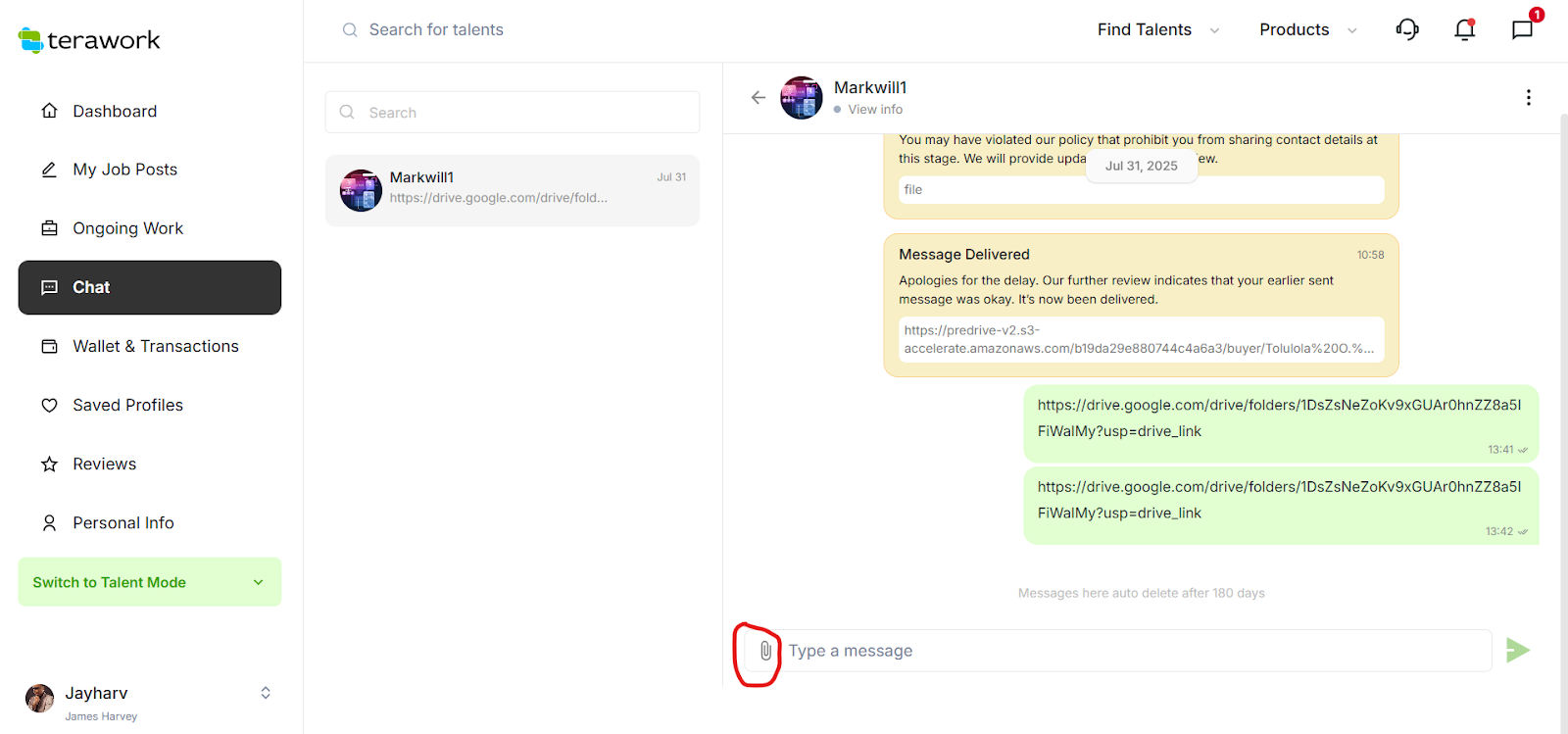This screenshot has height=734, width=1568.
Task: Open the Switch to Talent Mode dropdown
Action: point(149,582)
